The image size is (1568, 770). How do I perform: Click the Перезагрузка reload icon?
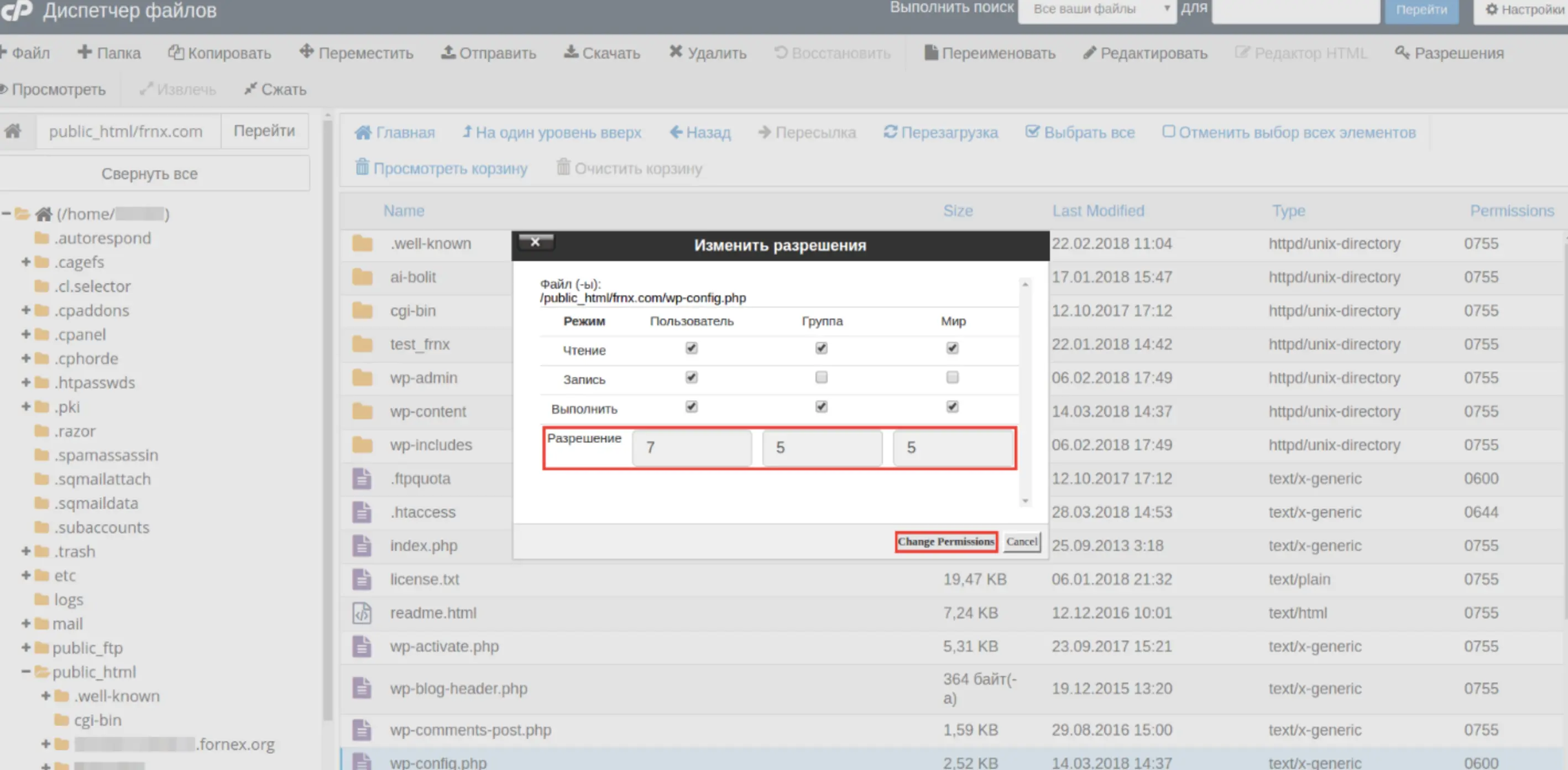[890, 132]
